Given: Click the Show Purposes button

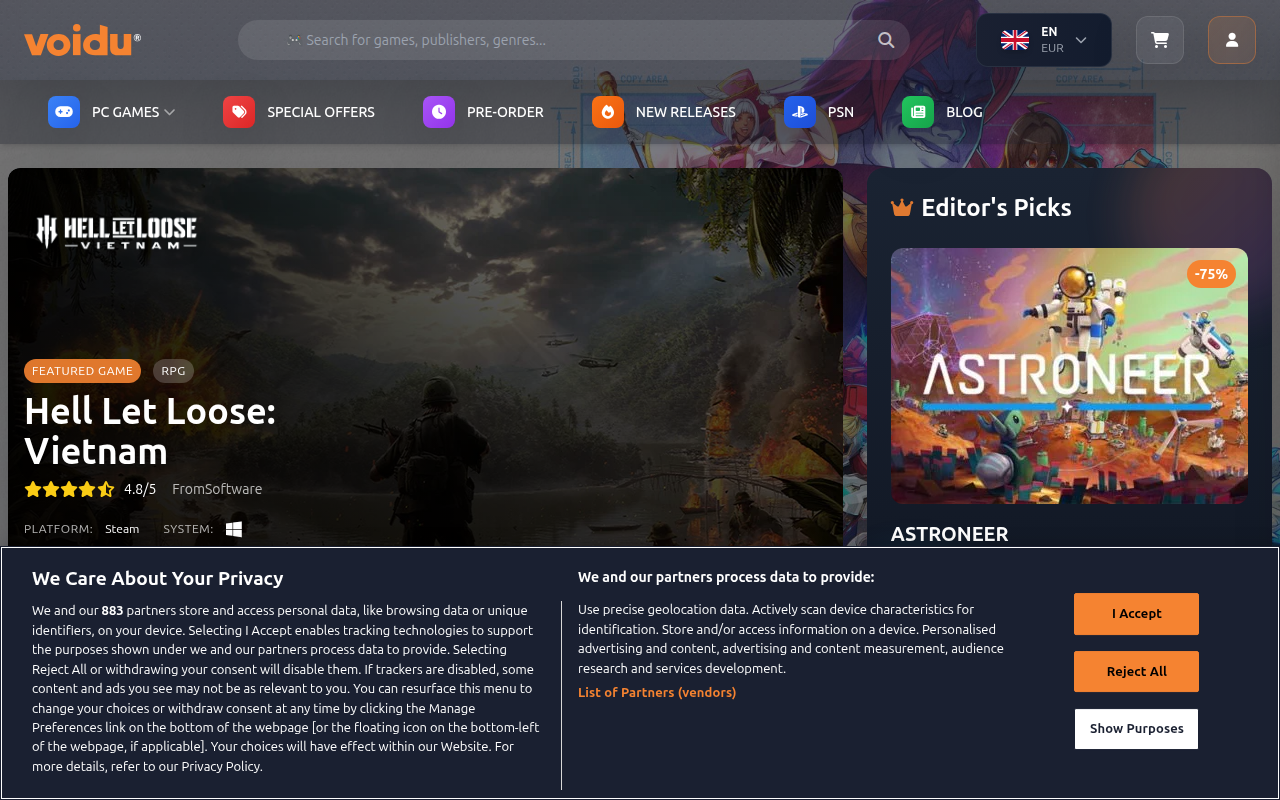Looking at the screenshot, I should point(1136,729).
